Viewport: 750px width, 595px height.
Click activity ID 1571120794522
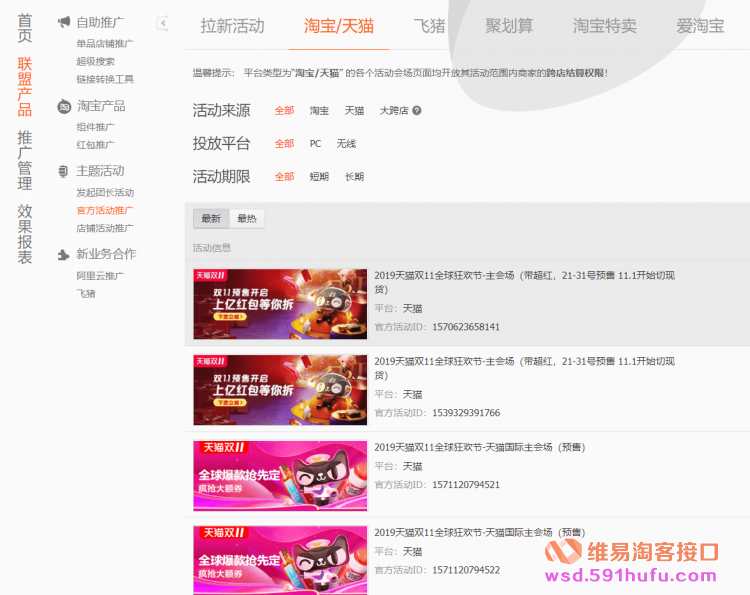coord(466,570)
